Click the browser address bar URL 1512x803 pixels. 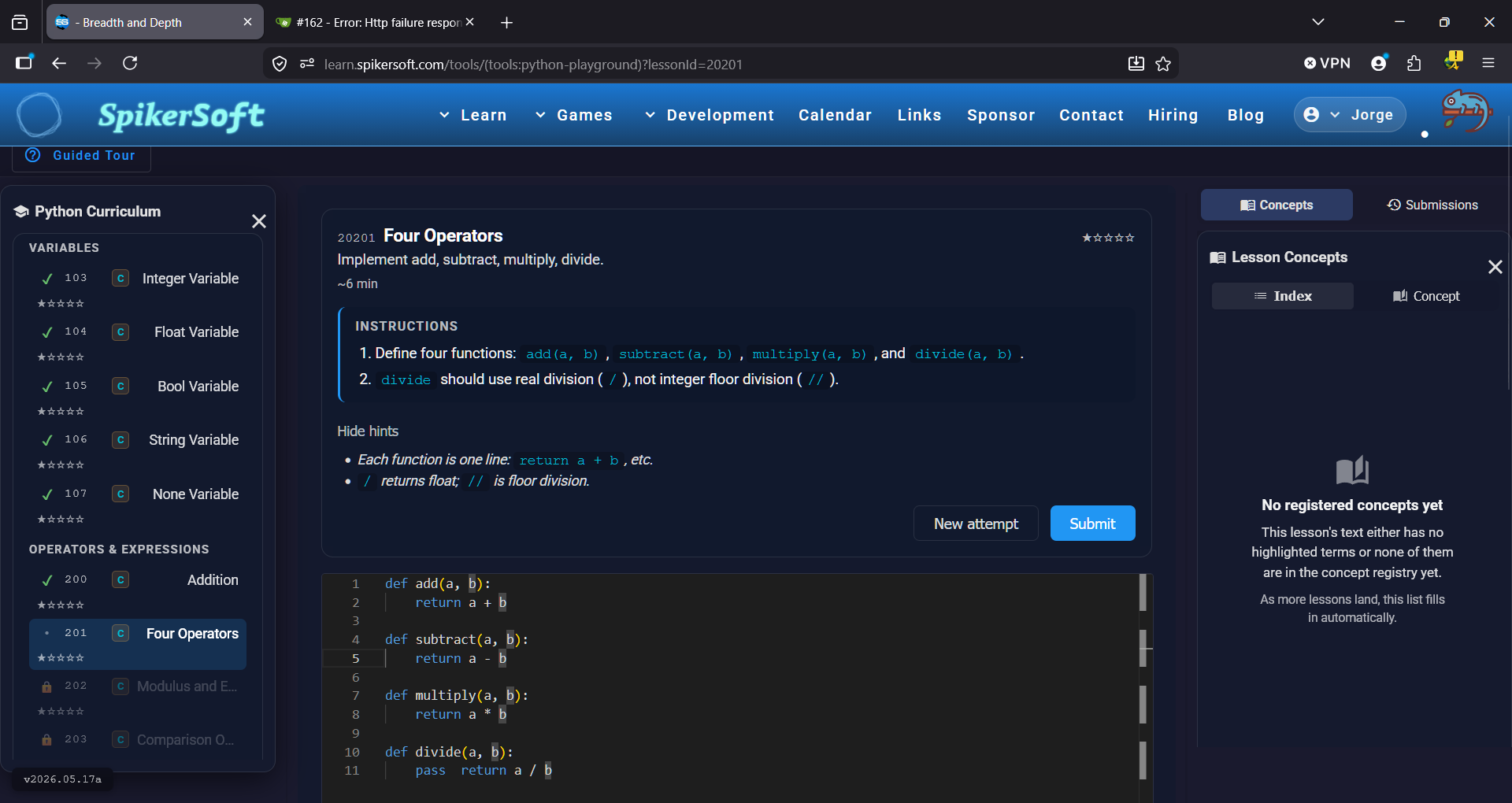coord(533,65)
